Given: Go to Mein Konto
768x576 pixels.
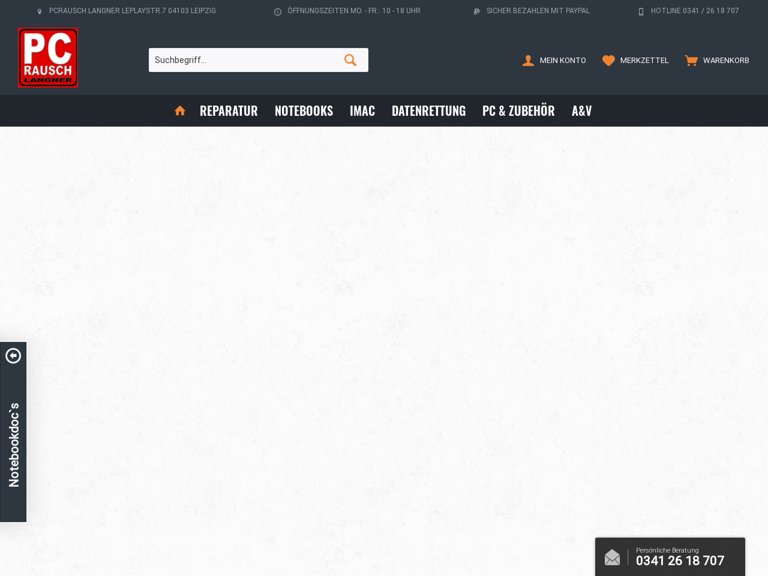Looking at the screenshot, I should (x=554, y=60).
